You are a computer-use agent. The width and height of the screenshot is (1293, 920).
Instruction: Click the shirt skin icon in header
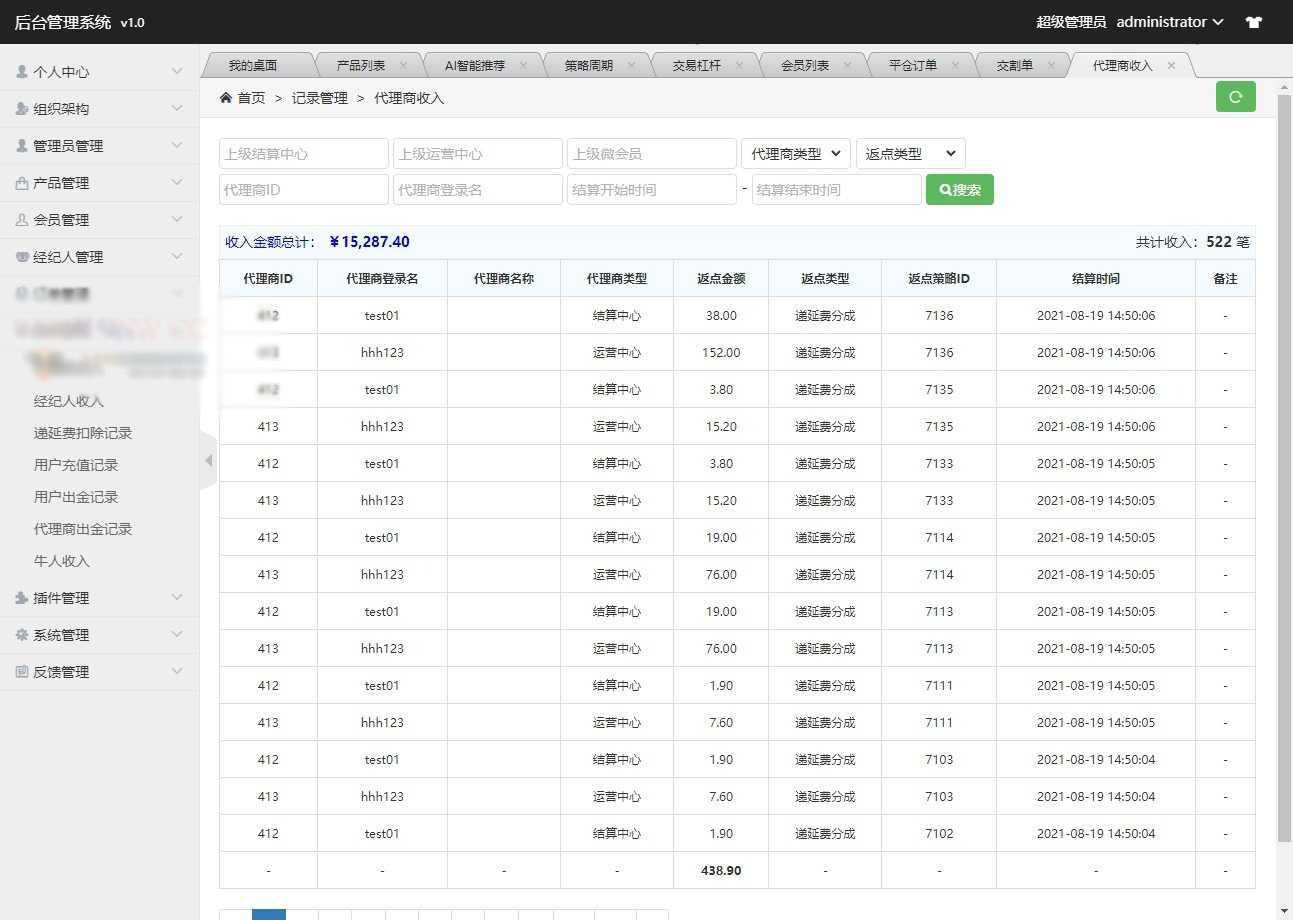(x=1254, y=22)
